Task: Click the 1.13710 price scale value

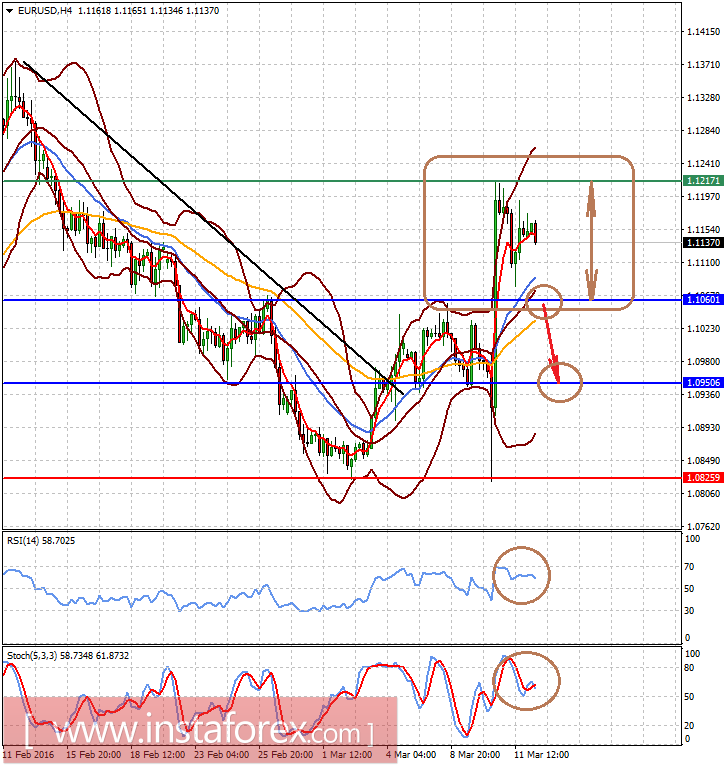Action: [x=703, y=64]
